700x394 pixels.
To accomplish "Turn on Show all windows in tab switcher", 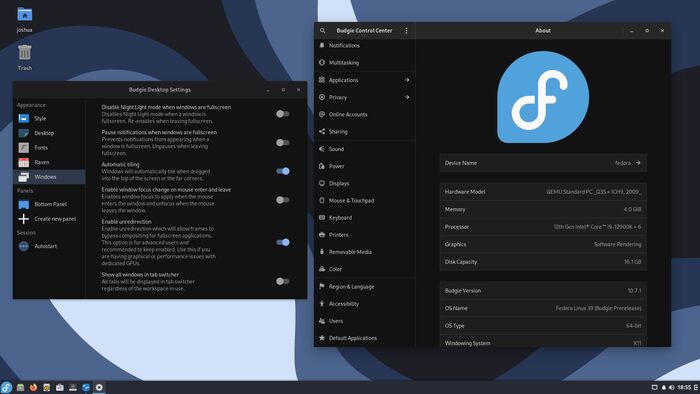I will (x=283, y=281).
